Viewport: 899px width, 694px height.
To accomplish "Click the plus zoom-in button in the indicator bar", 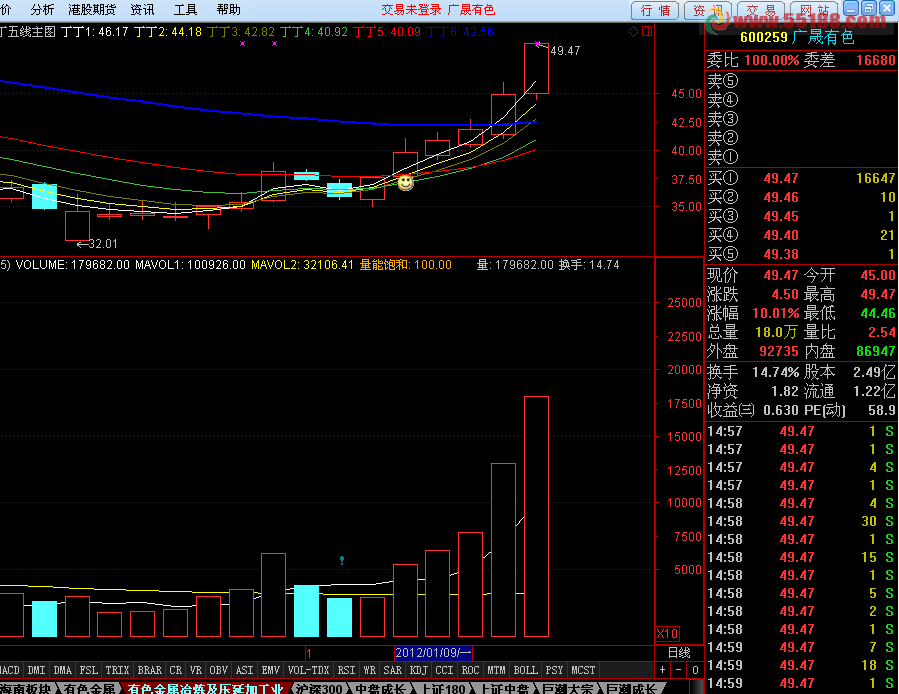I will click(662, 670).
